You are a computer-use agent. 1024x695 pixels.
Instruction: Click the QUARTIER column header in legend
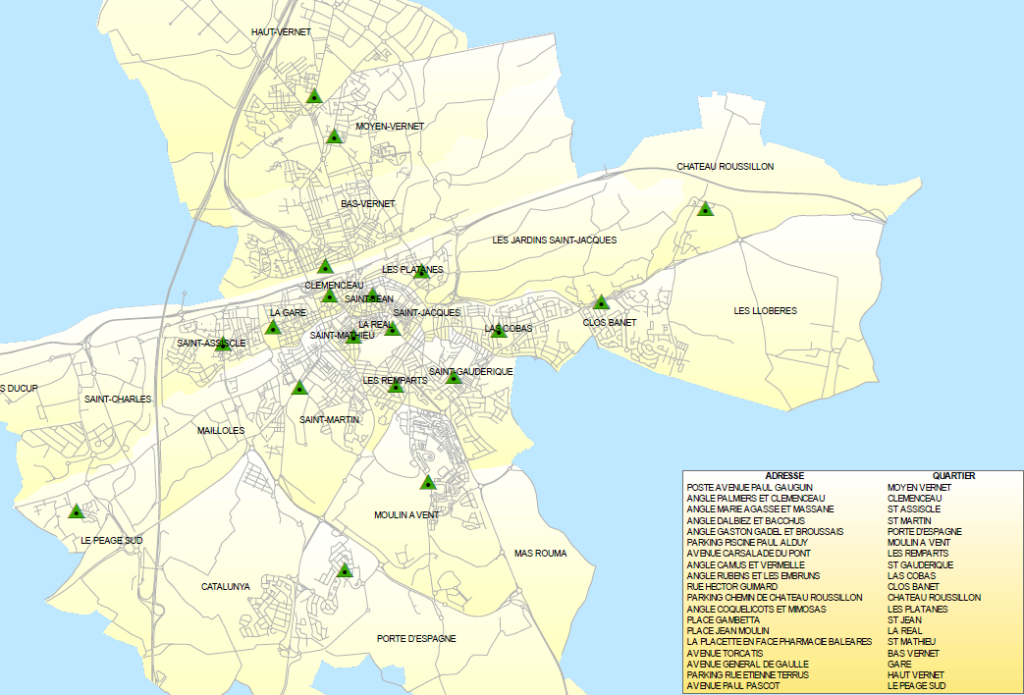[x=953, y=476]
